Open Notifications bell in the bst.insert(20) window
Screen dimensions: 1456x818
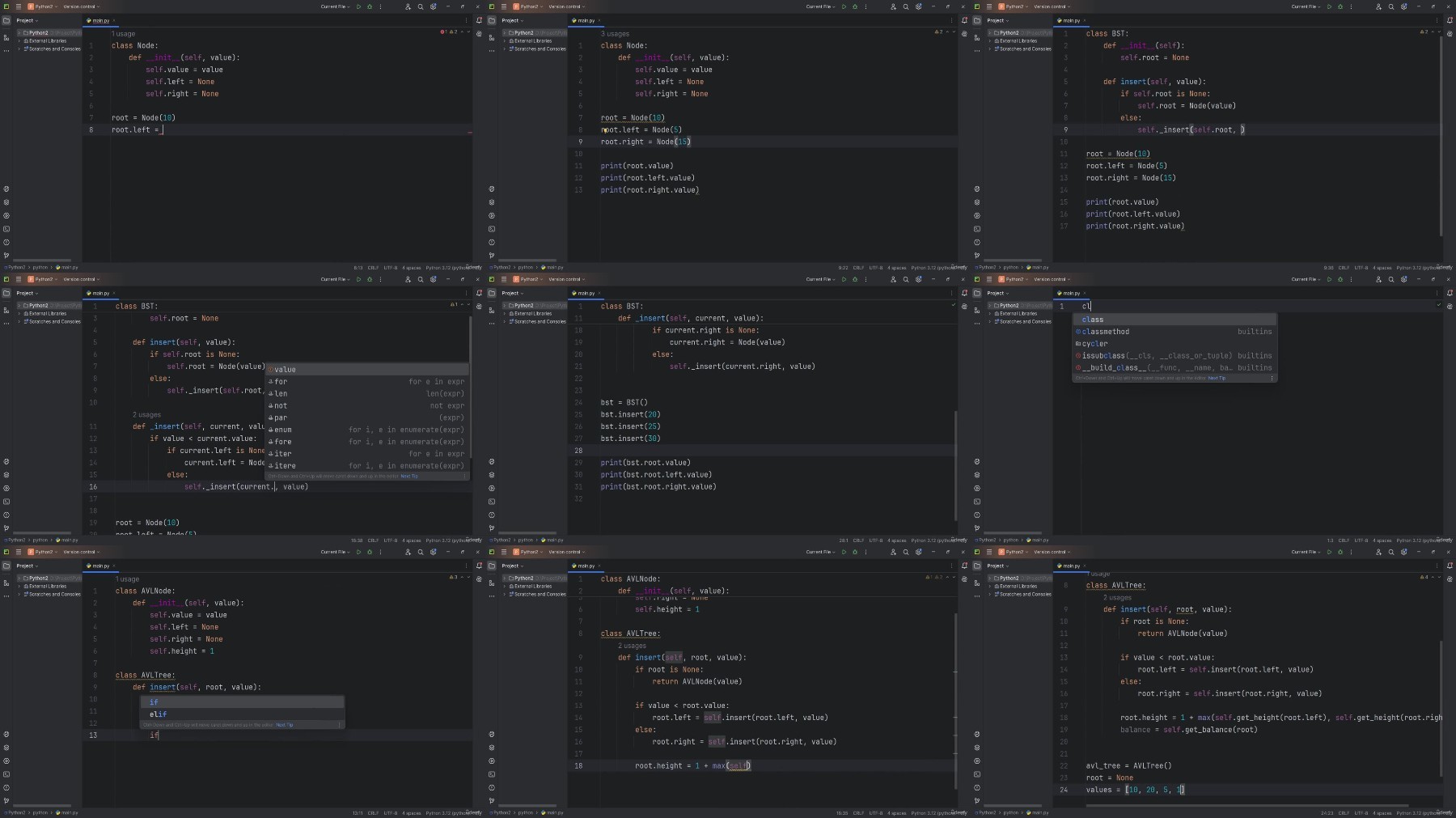coord(964,293)
